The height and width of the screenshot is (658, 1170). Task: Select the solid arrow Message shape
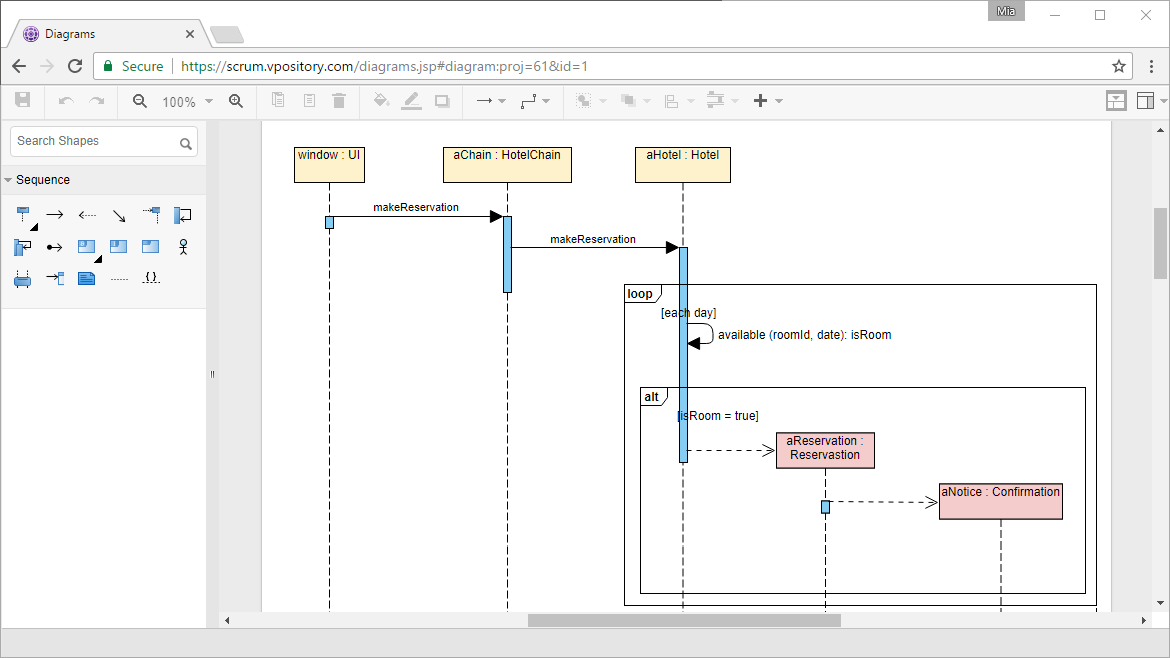pos(55,216)
